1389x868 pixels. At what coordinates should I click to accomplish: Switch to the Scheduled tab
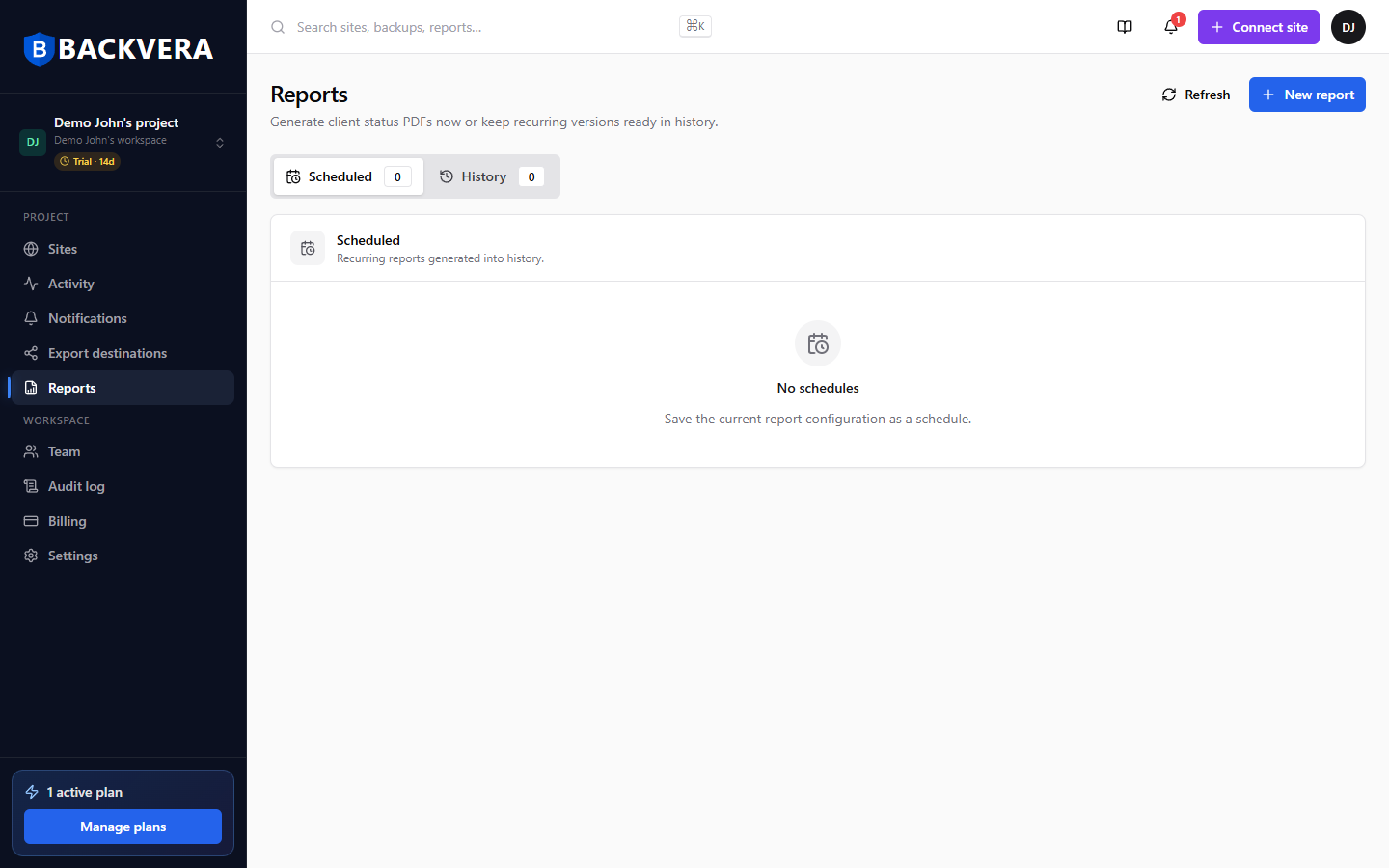[x=348, y=176]
